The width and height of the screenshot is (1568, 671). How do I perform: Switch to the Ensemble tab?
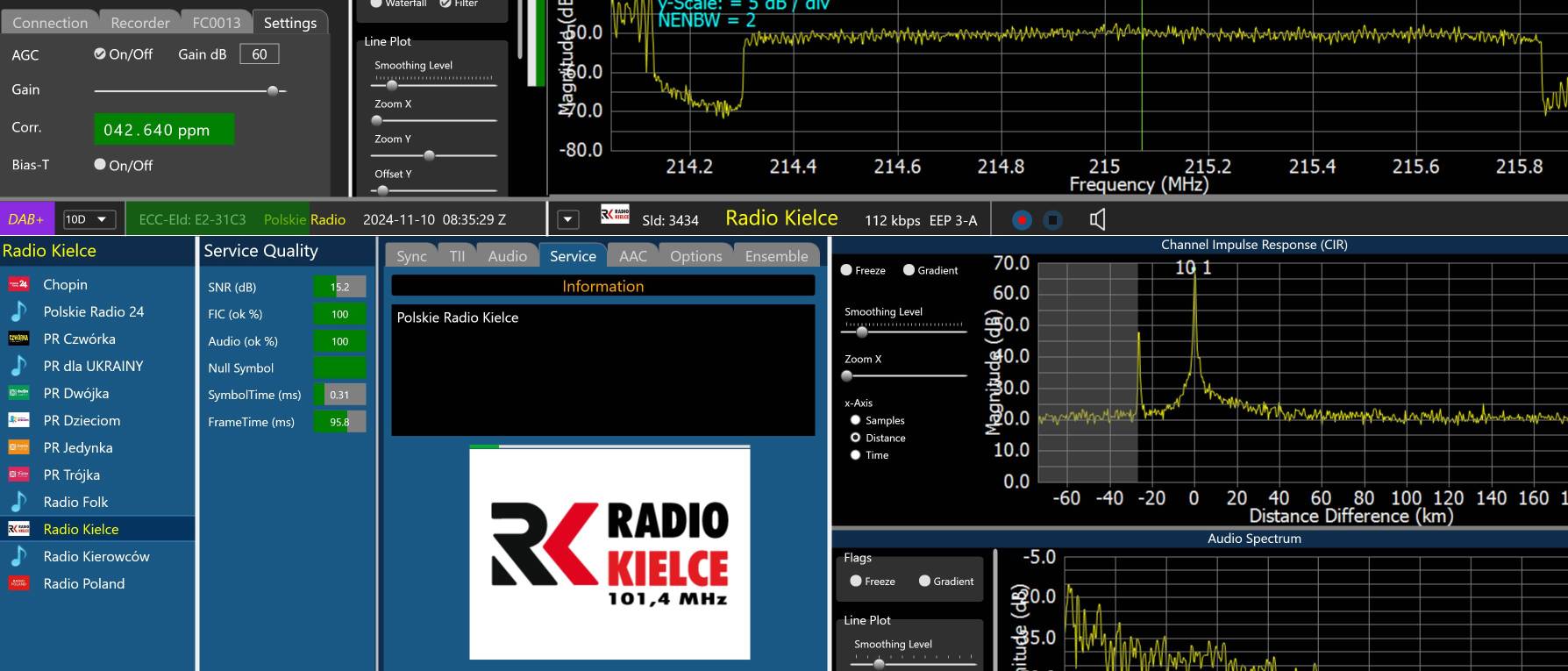pyautogui.click(x=776, y=256)
